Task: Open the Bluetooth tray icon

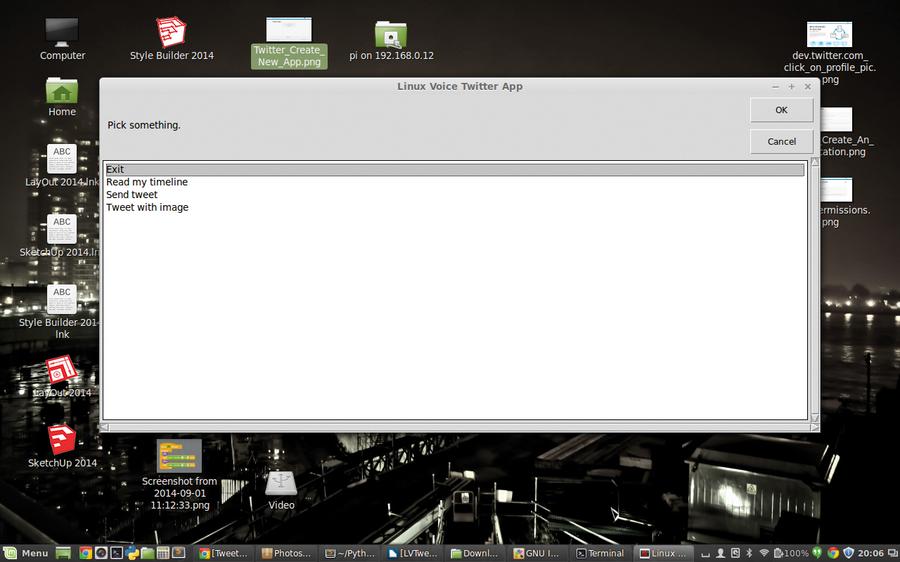Action: 749,553
